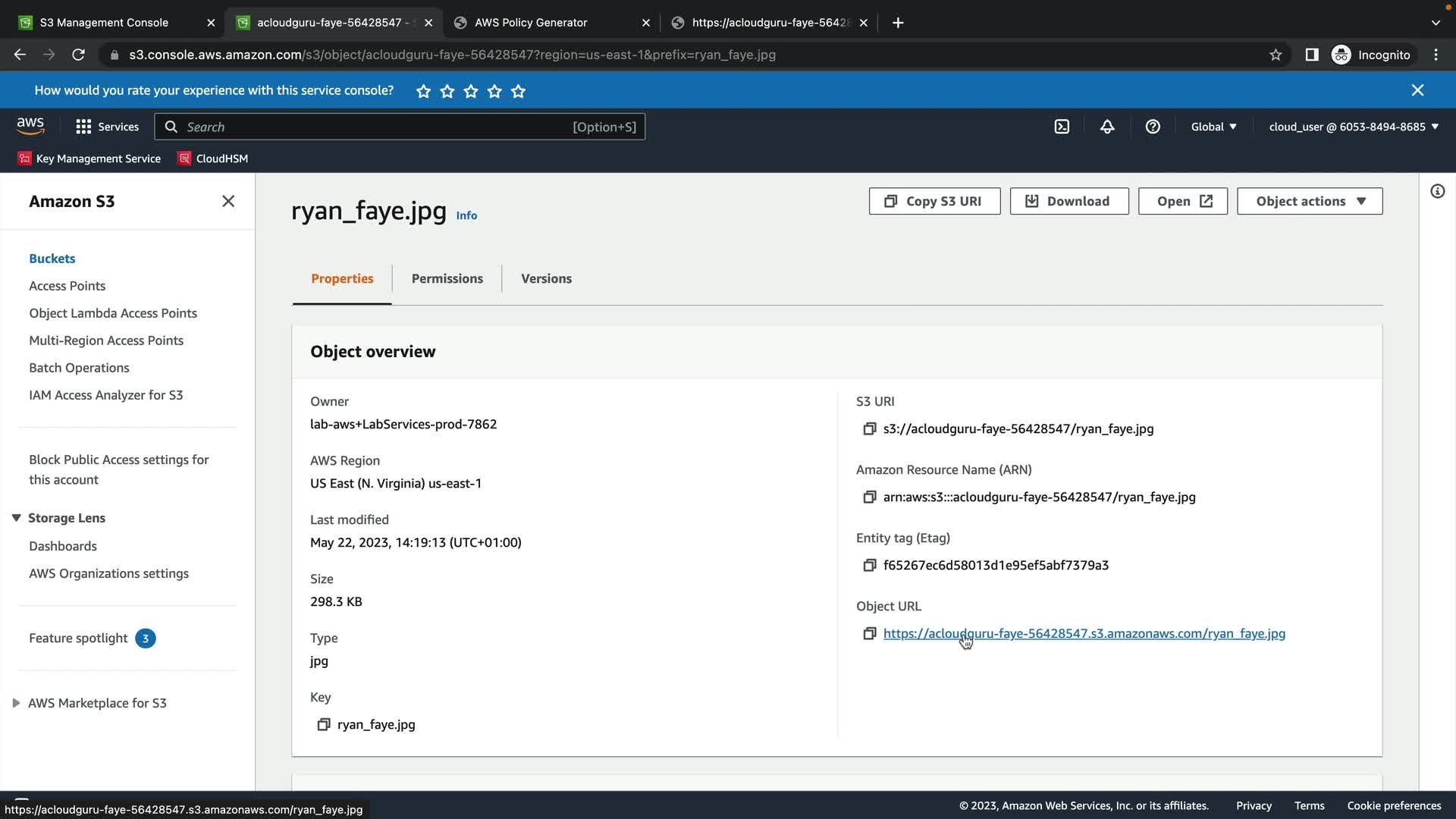Click the Download button

tap(1068, 201)
